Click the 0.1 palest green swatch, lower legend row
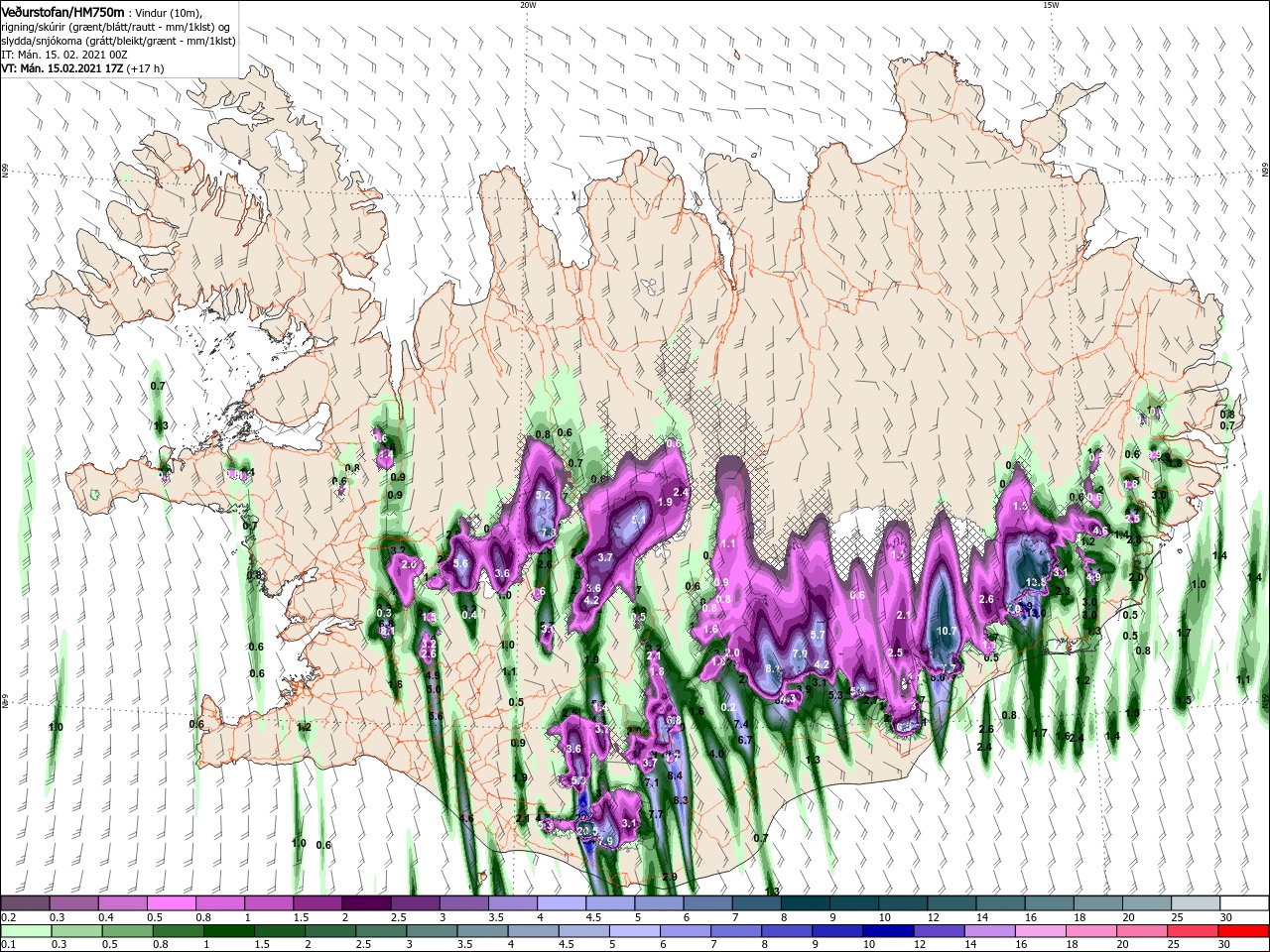The height and width of the screenshot is (952, 1270). coord(26,931)
